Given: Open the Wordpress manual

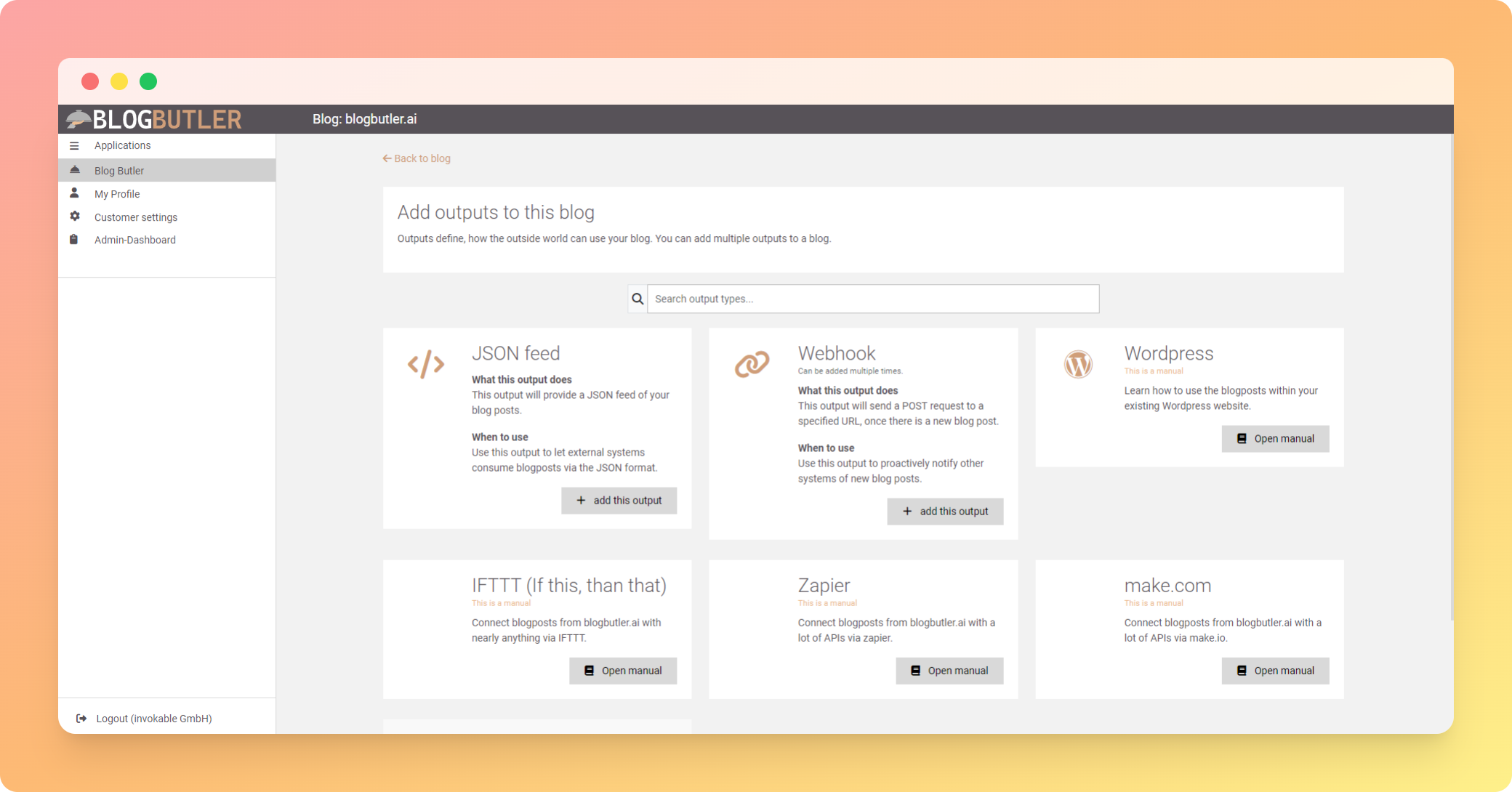Looking at the screenshot, I should (1275, 439).
